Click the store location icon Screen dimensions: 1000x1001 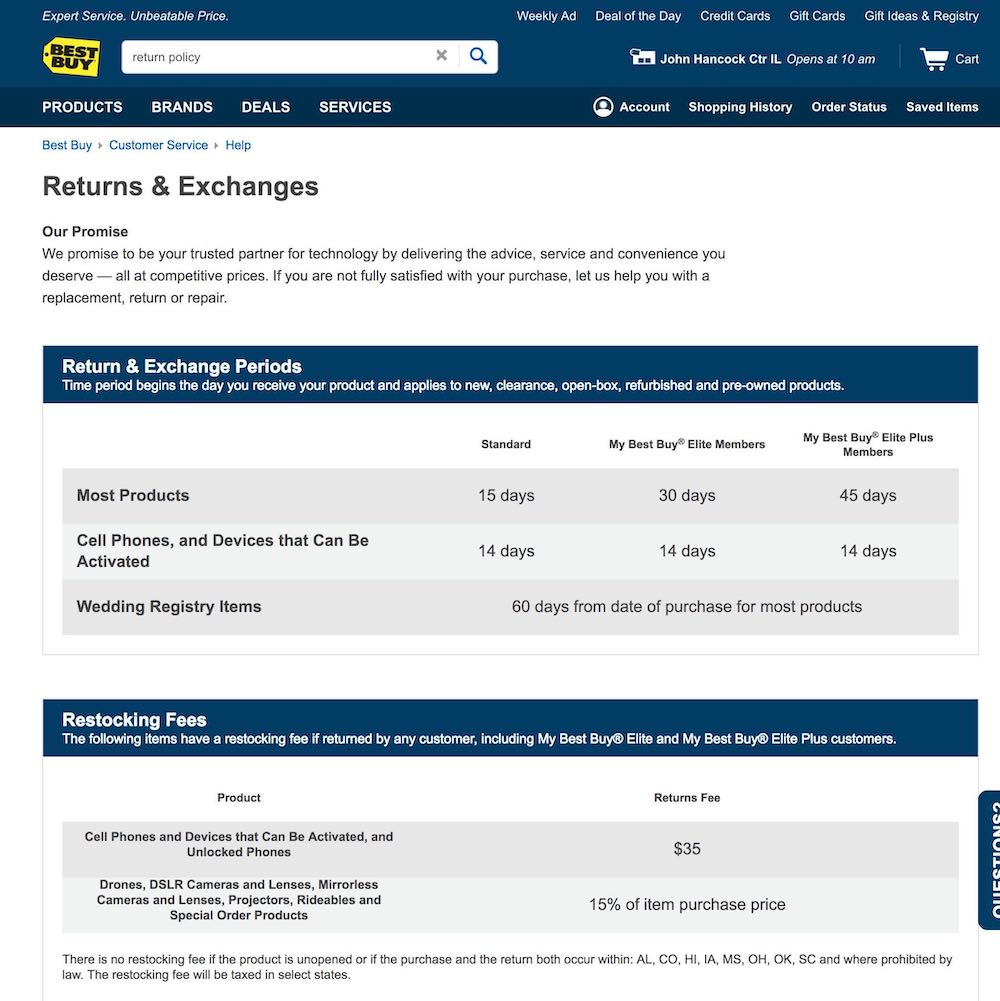[642, 57]
